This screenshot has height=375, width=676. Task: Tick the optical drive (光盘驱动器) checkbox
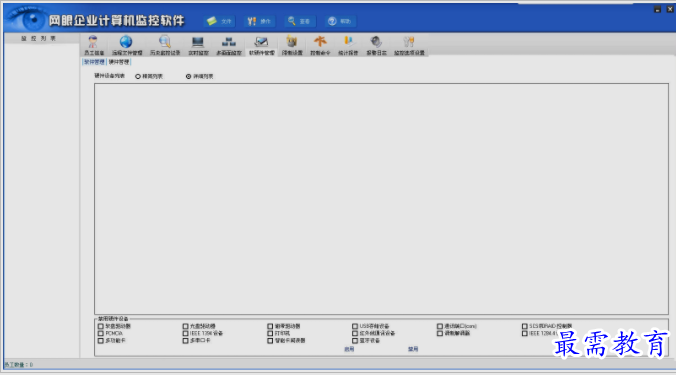tap(185, 326)
